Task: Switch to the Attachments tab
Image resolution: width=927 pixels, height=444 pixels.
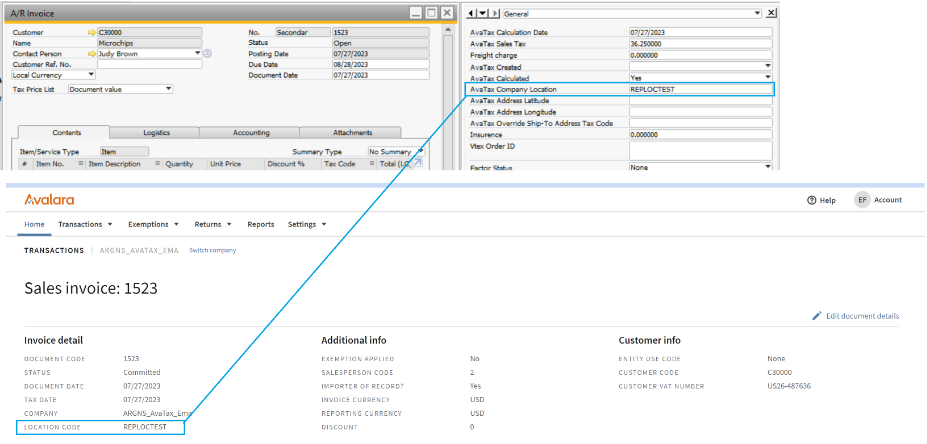Action: click(352, 132)
